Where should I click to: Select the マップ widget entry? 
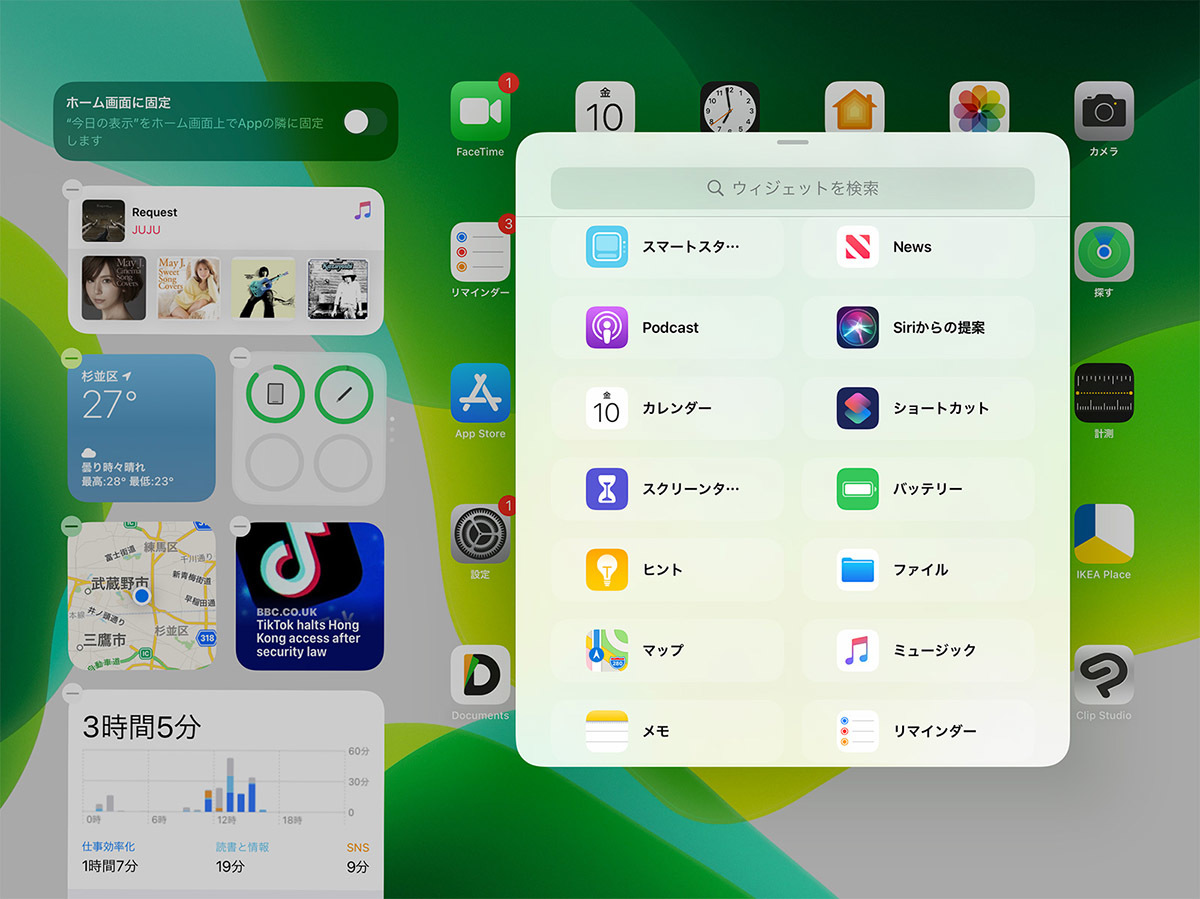tap(667, 651)
